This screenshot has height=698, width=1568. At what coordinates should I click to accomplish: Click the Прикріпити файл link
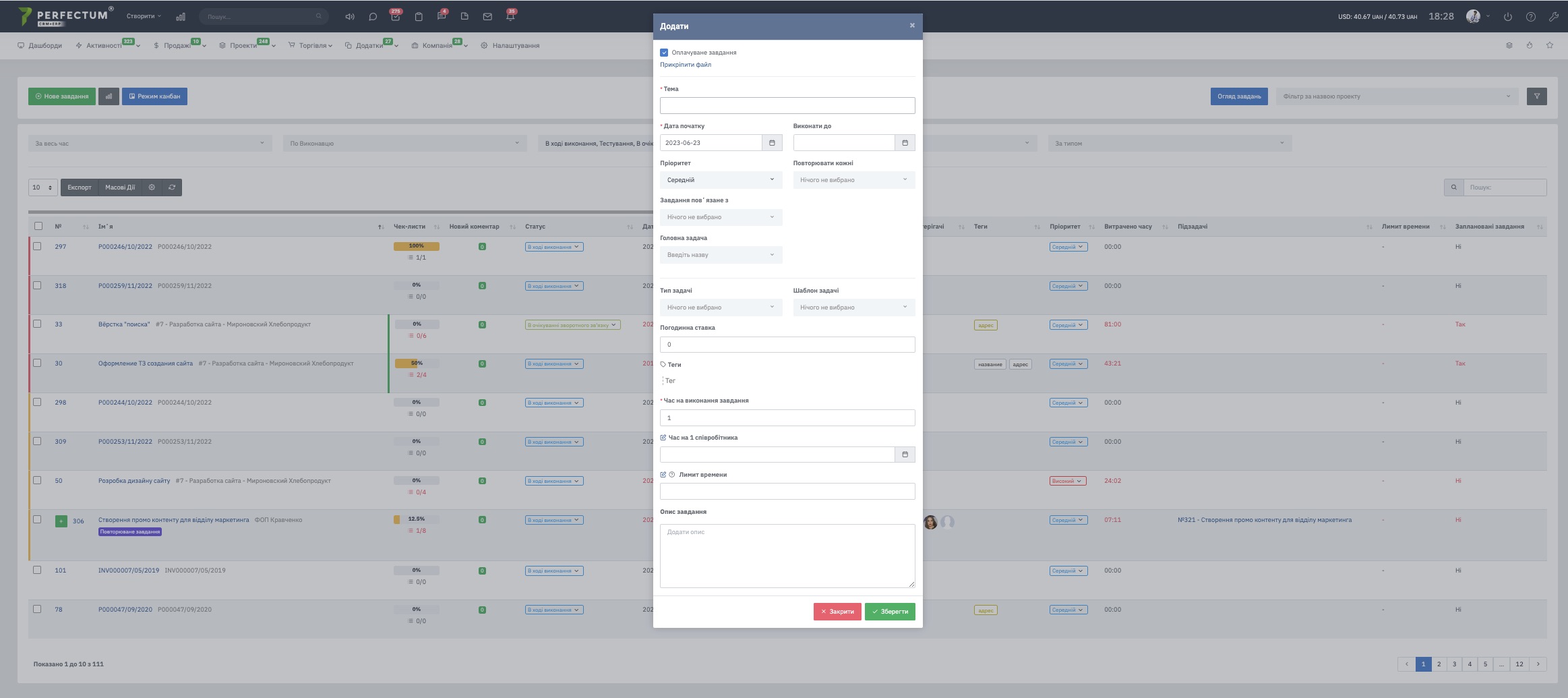685,65
